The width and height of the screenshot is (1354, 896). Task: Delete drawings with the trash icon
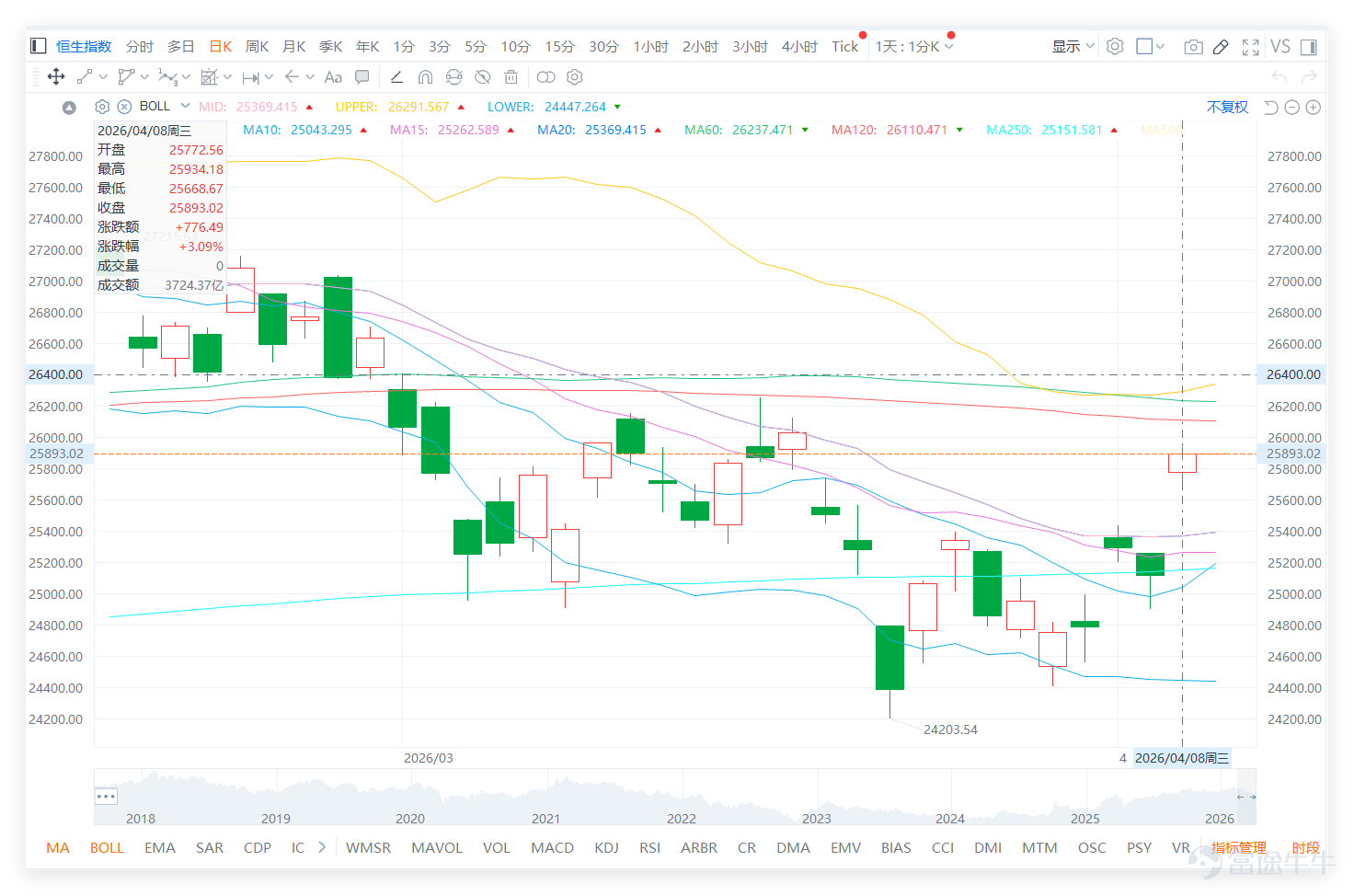point(511,77)
